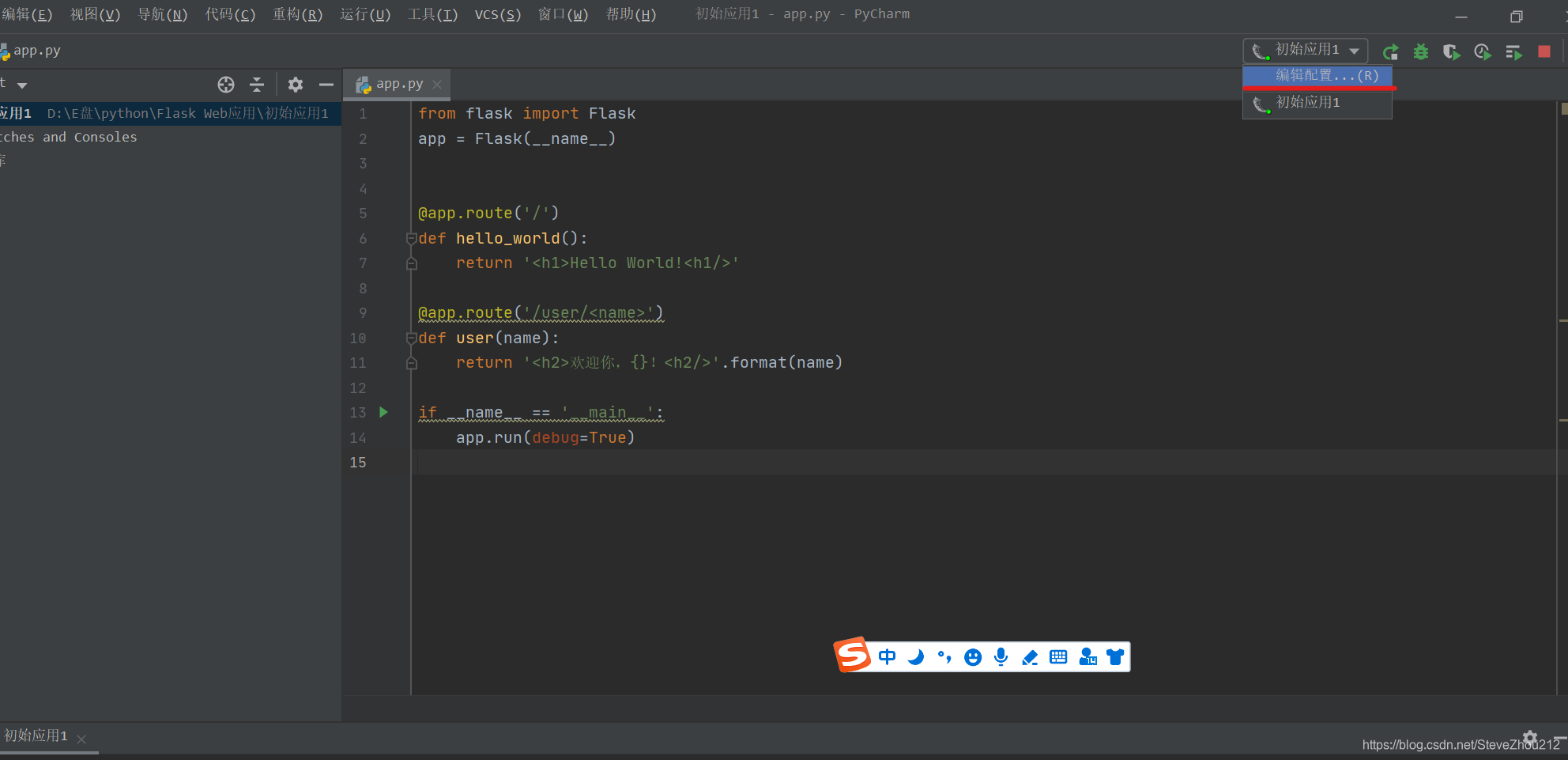This screenshot has height=760, width=1568.
Task: Click the Sogou S logo icon
Action: (852, 655)
